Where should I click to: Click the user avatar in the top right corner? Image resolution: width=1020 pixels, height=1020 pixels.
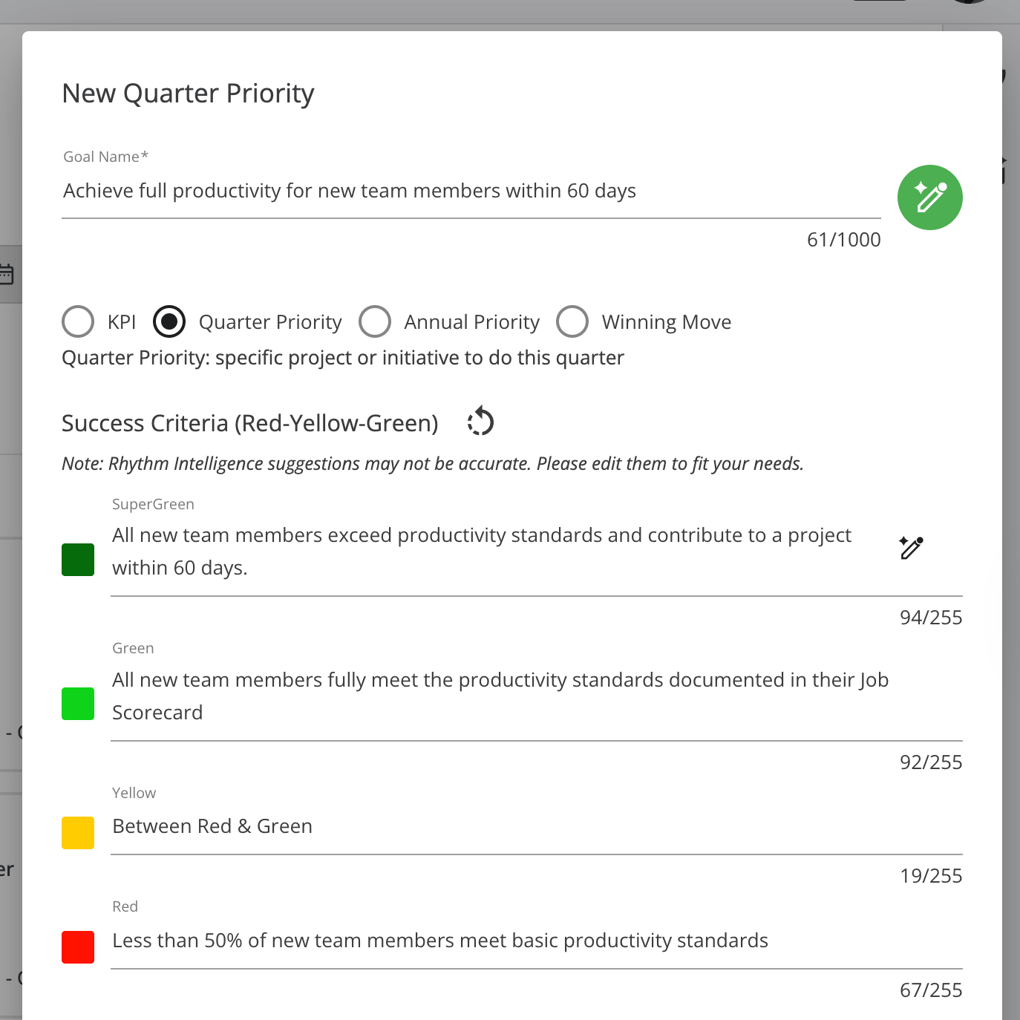click(x=968, y=3)
